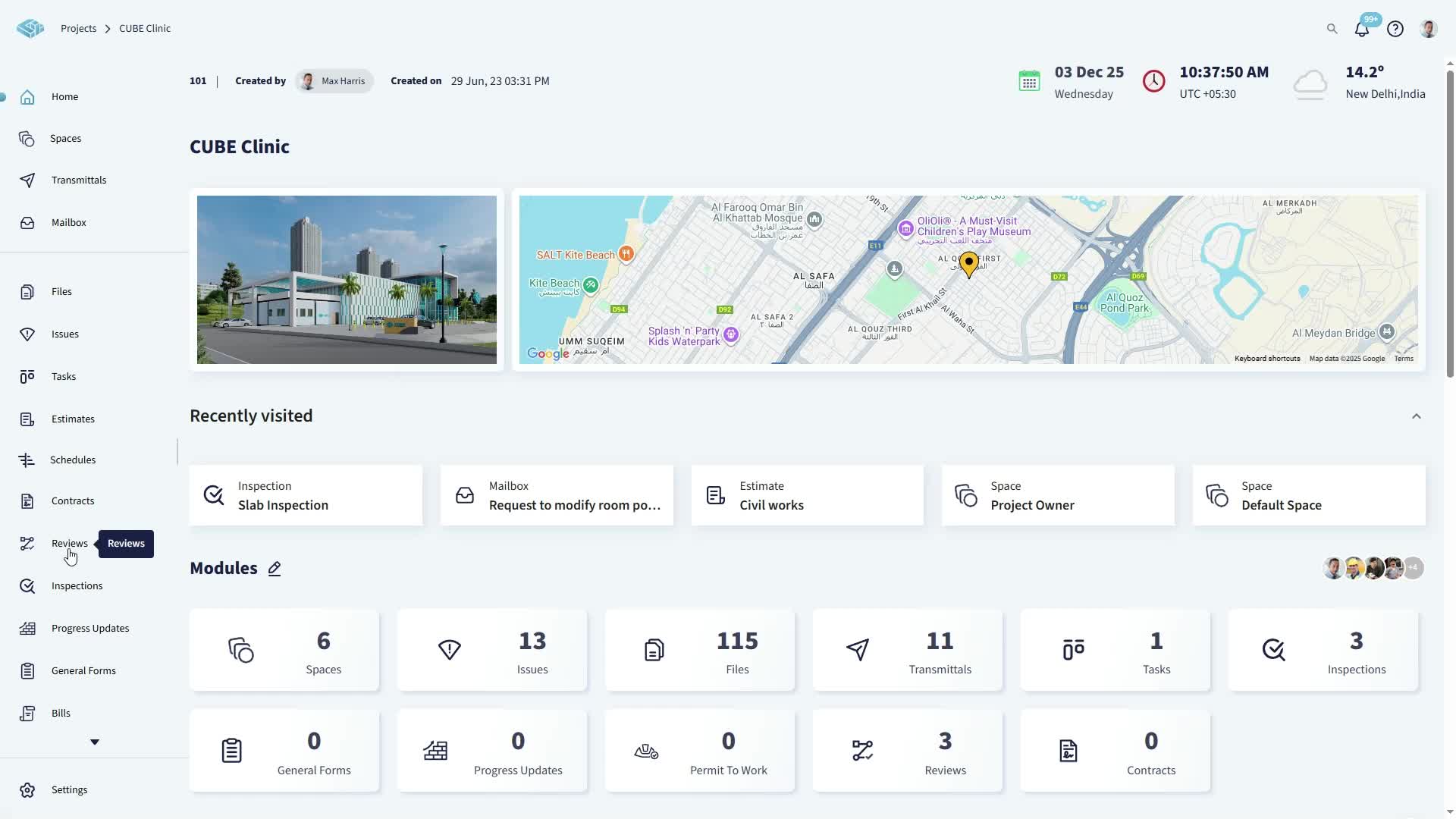Open the General Forms module tile
1456x819 pixels.
point(284,752)
